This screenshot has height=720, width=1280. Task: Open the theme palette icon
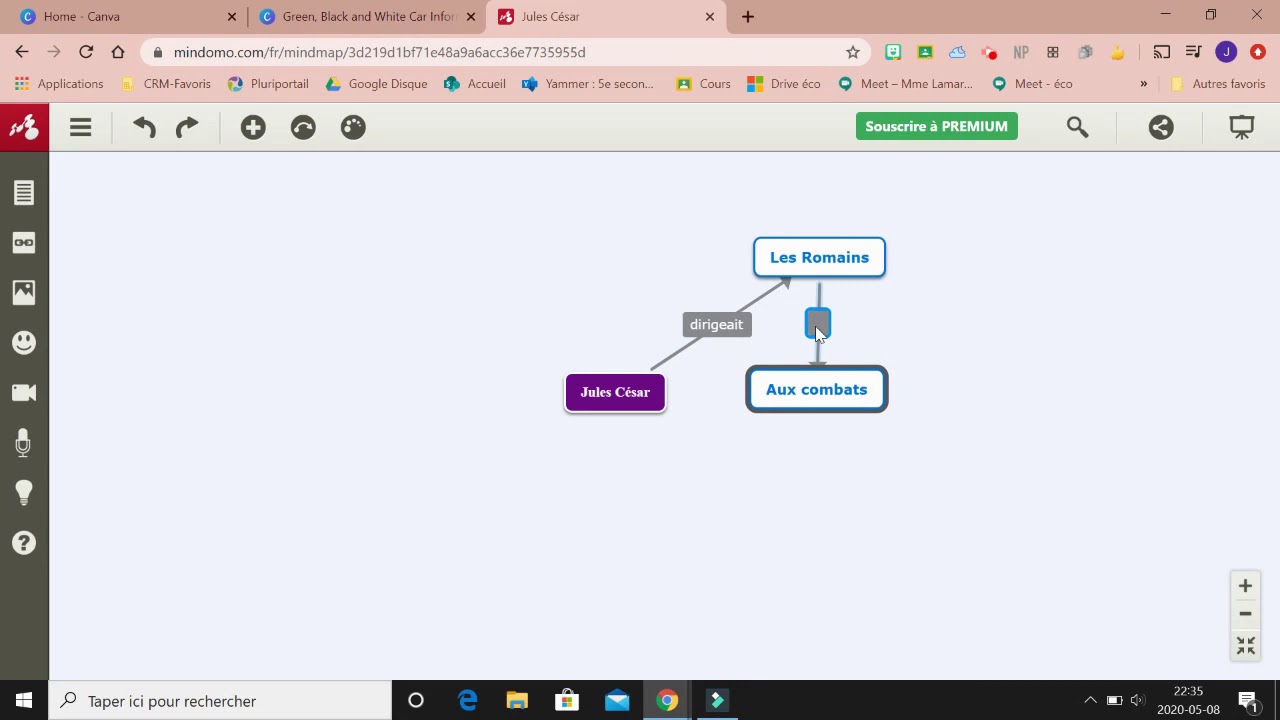pos(353,127)
